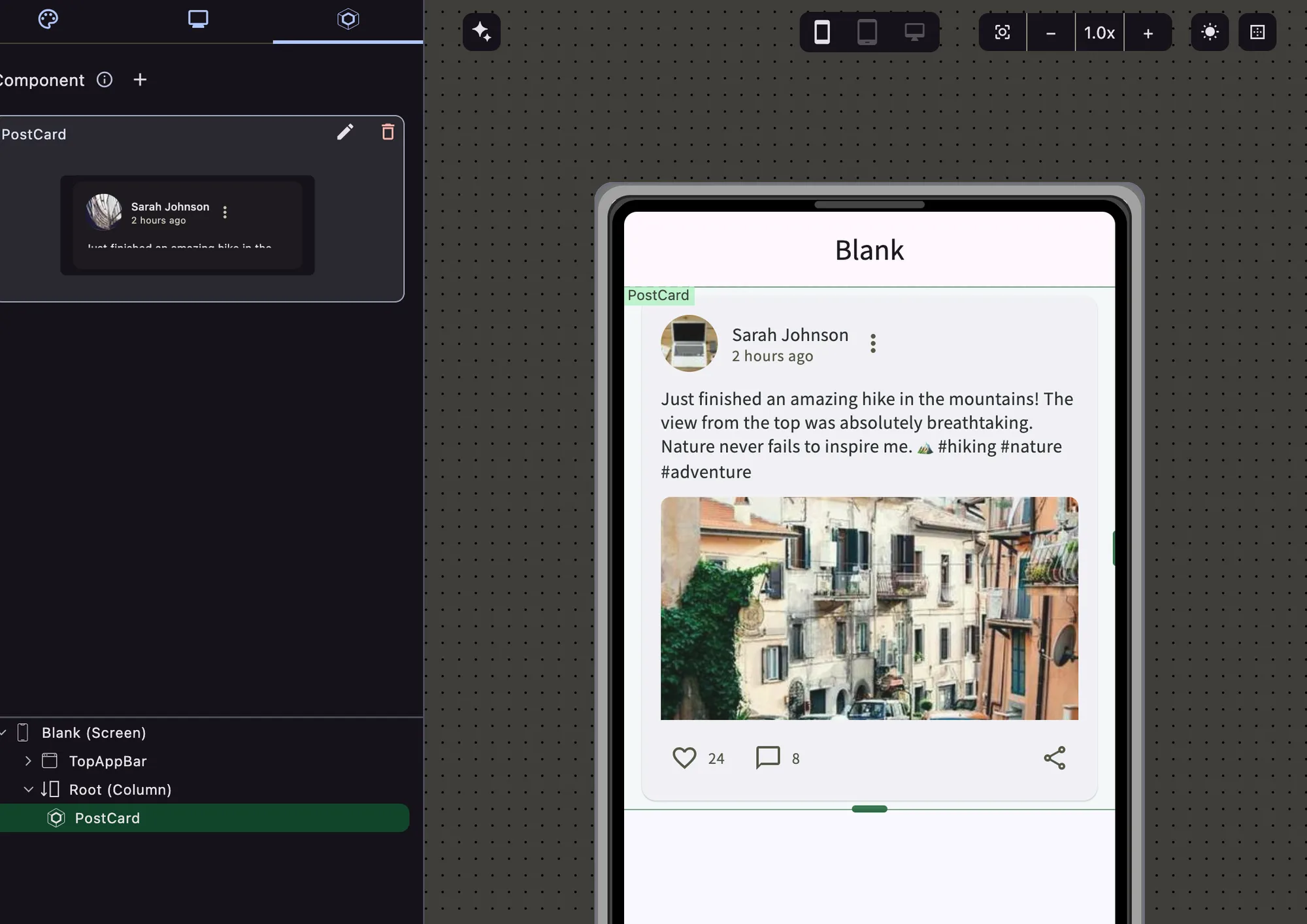Click PostCard component preview thumbnail

pyautogui.click(x=188, y=225)
